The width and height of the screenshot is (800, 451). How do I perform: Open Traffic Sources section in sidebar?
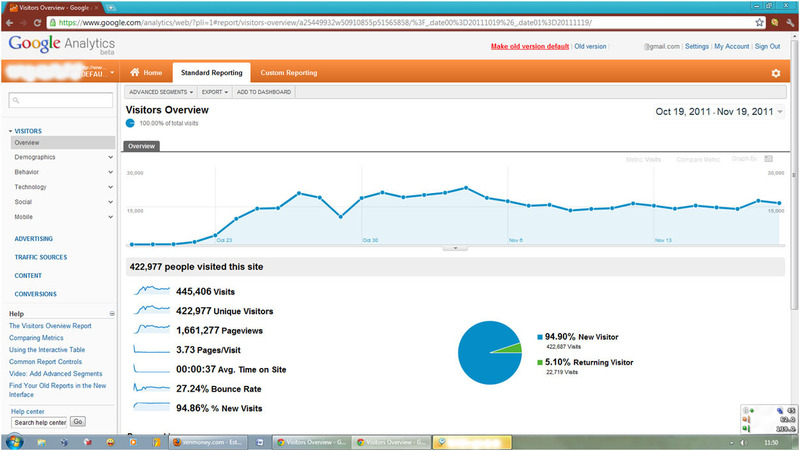pyautogui.click(x=41, y=257)
